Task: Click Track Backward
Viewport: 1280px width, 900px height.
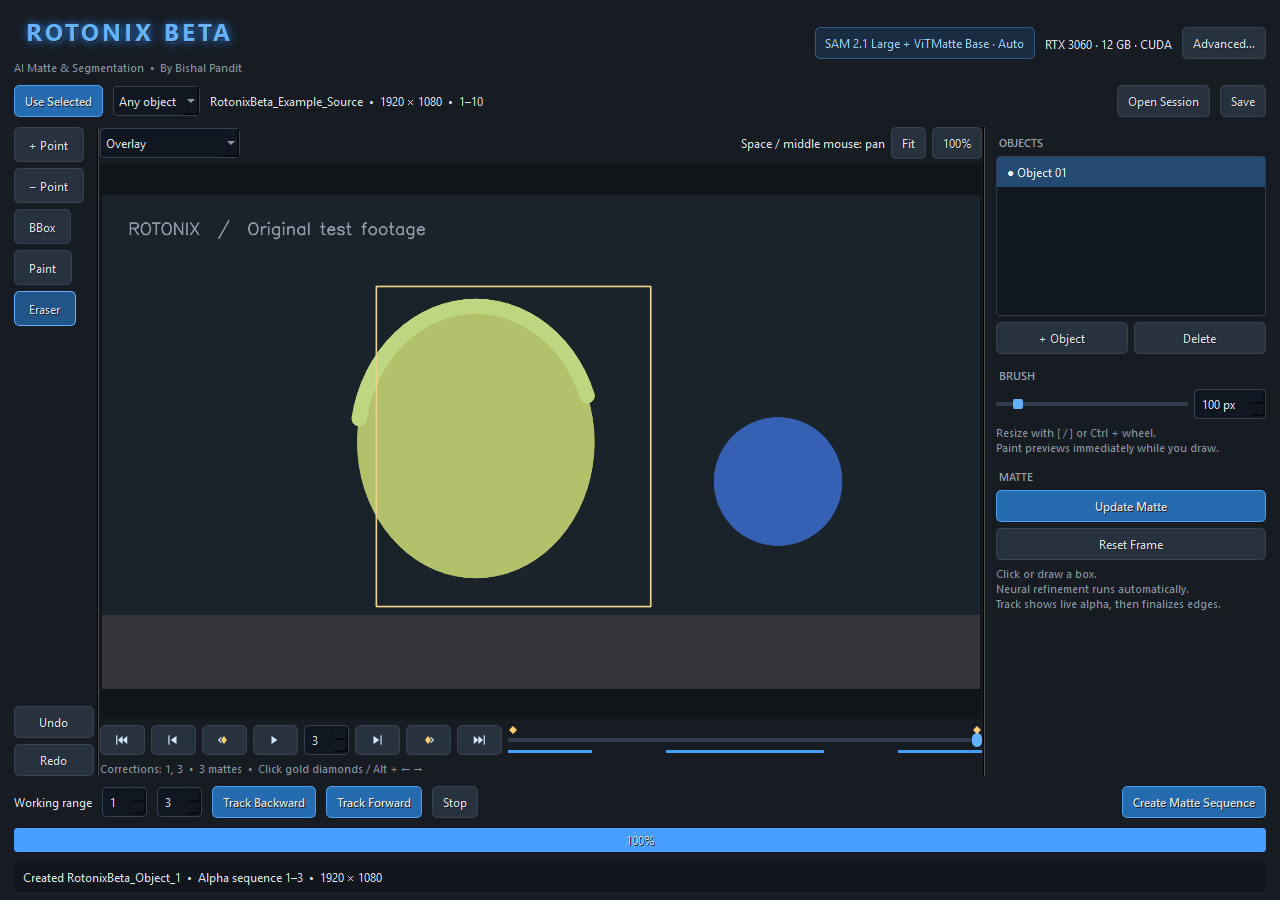Action: click(264, 803)
